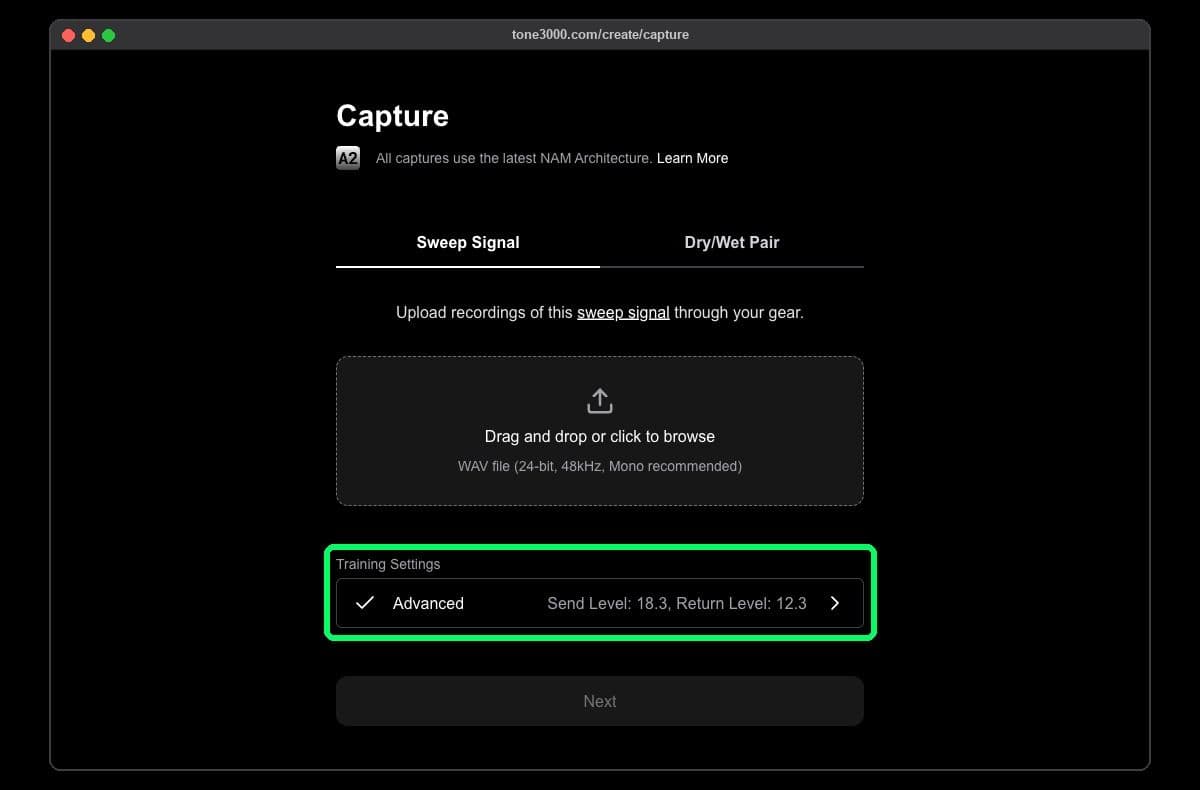Click the checkmark icon beside Advanced
1200x790 pixels.
(x=365, y=603)
